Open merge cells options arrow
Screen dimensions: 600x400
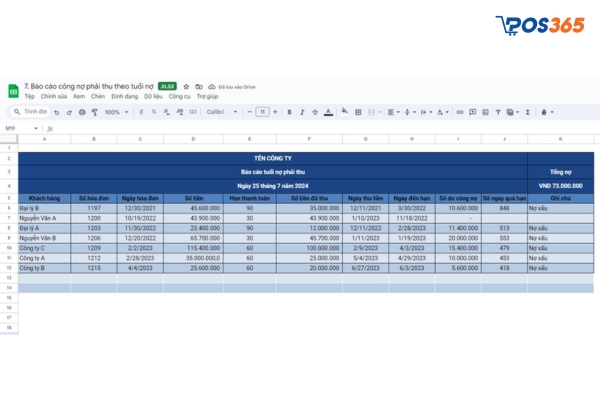380,112
